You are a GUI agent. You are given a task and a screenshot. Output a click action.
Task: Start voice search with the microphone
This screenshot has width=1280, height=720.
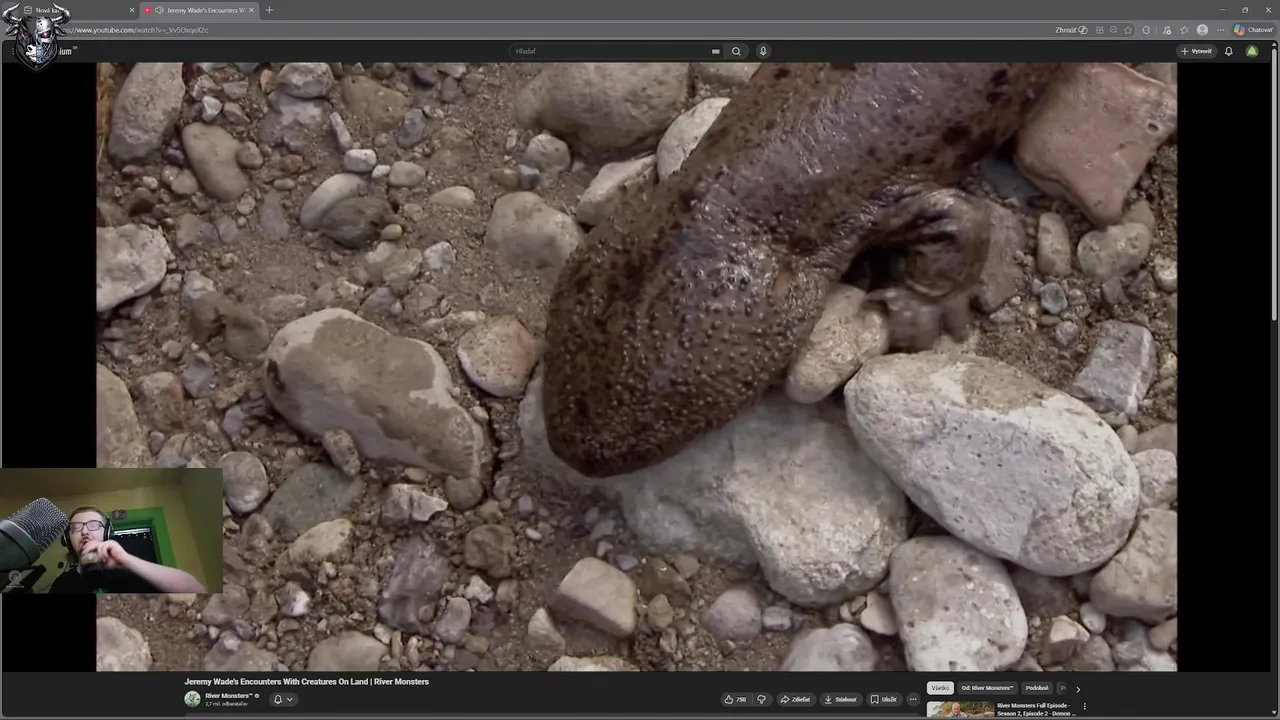coord(763,51)
